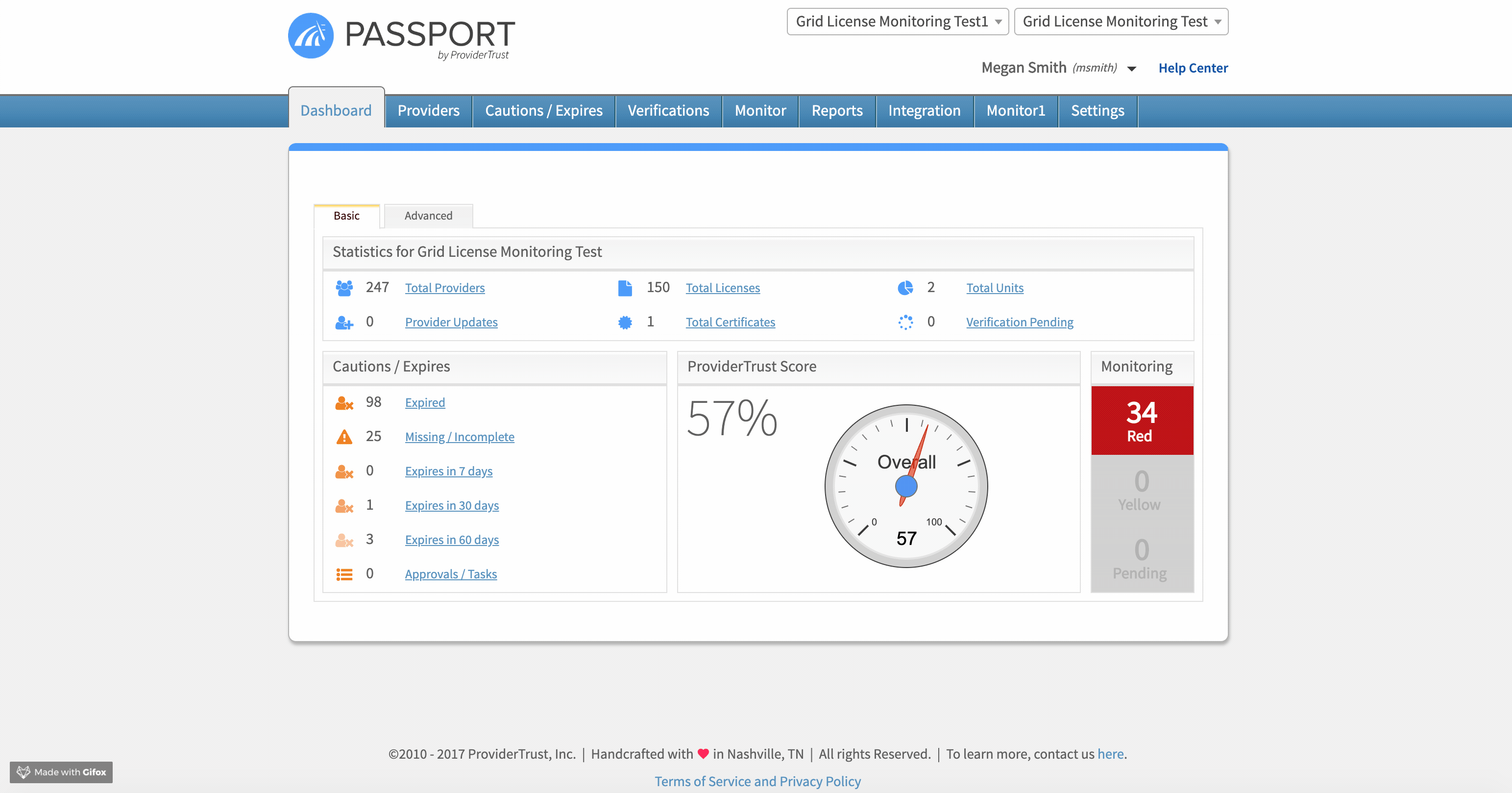
Task: Click the 0 Yellow monitoring tile
Action: click(1142, 489)
